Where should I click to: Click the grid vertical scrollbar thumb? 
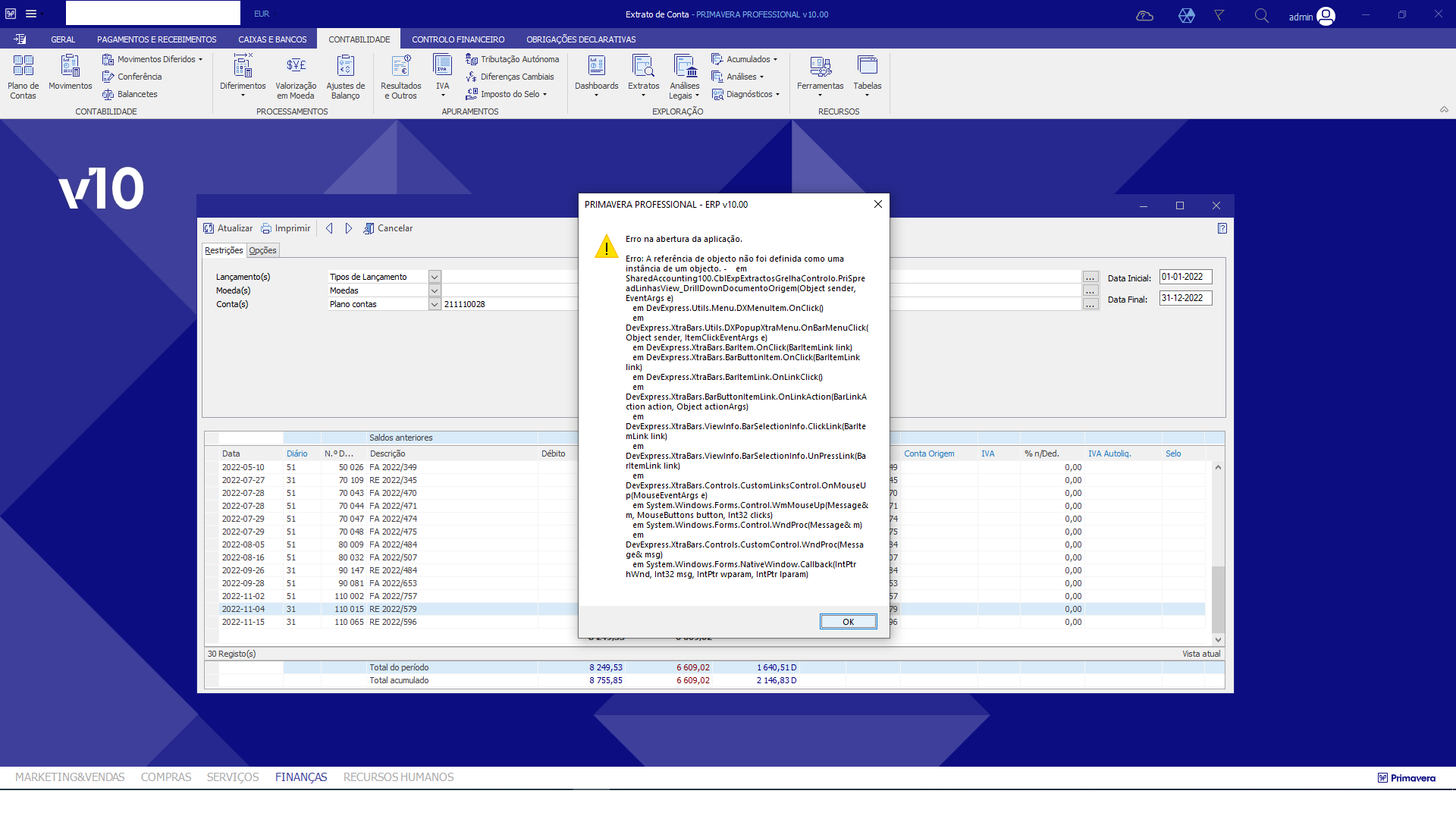(1218, 598)
